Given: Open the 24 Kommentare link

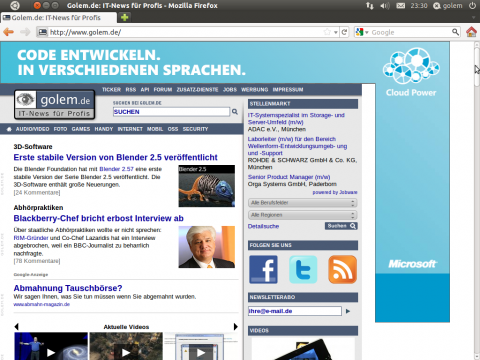Looking at the screenshot, I should (x=37, y=193).
